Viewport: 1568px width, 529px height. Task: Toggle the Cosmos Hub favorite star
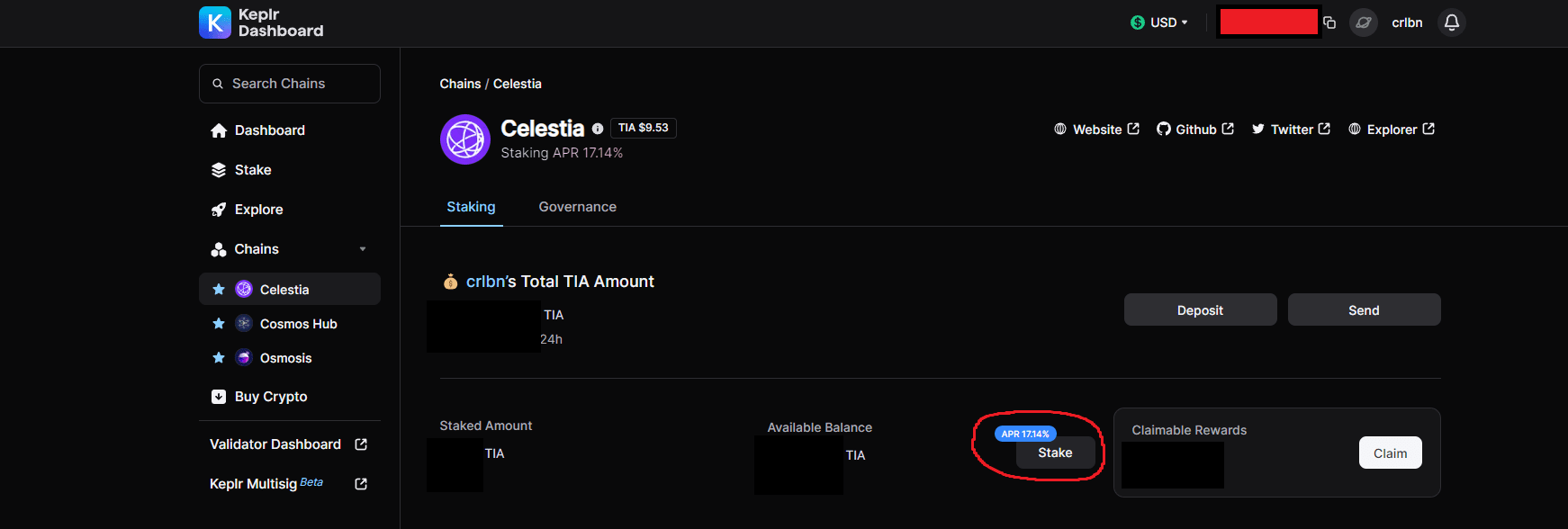pyautogui.click(x=219, y=324)
